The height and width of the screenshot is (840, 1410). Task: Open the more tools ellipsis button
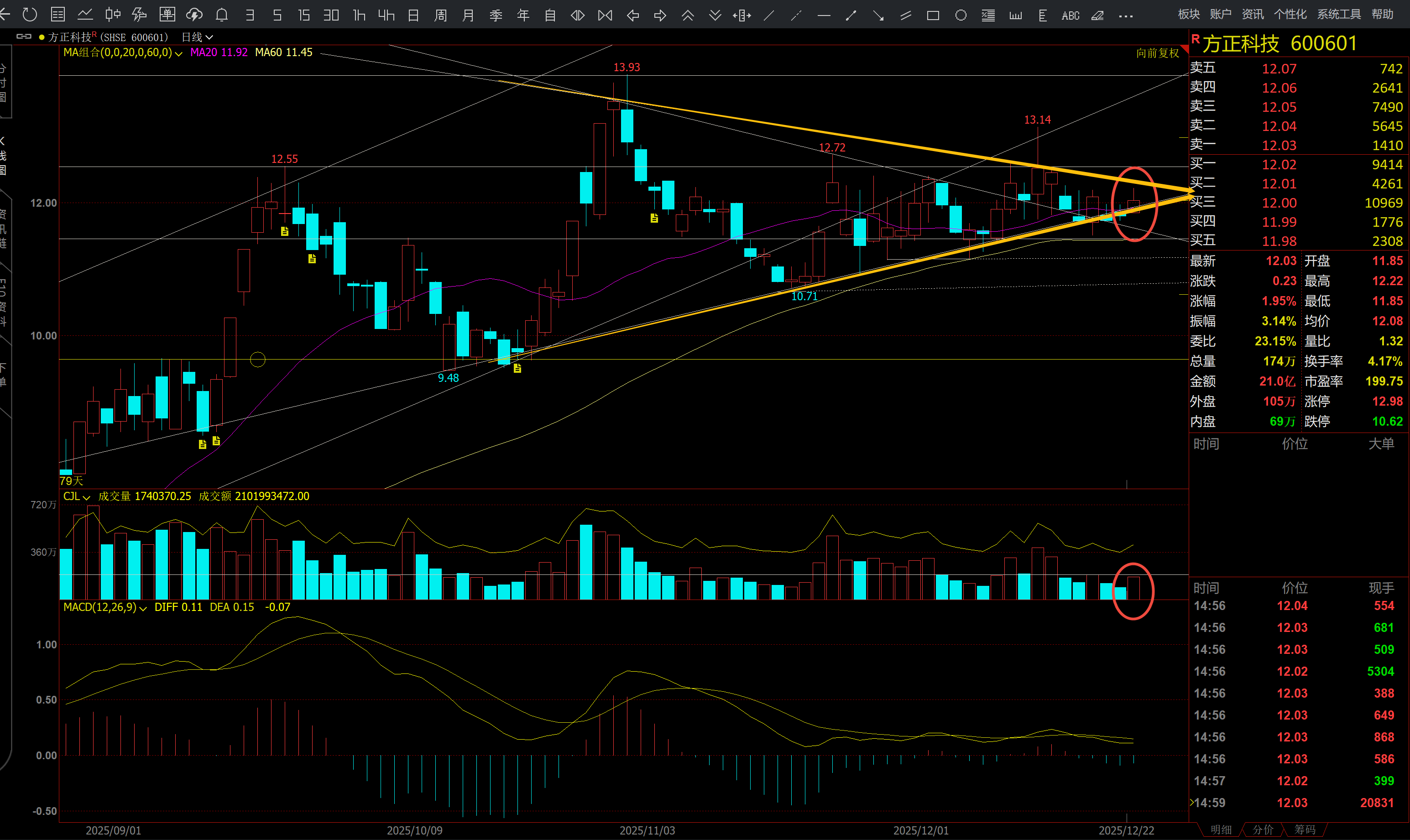tap(1126, 15)
